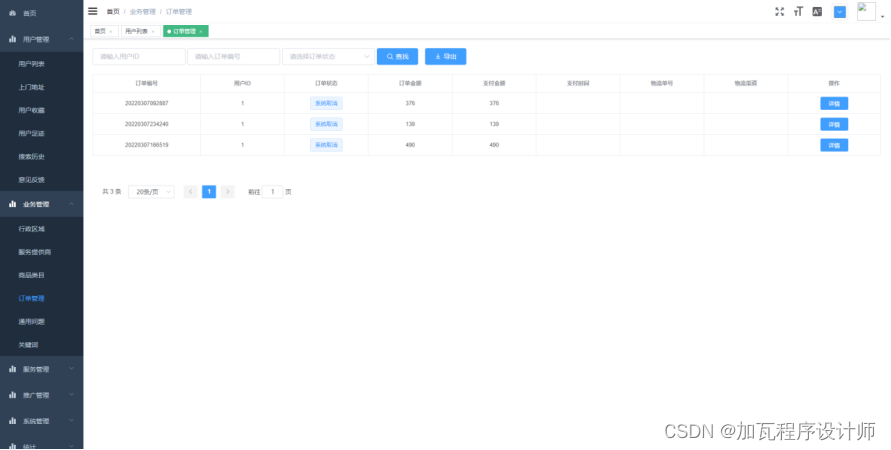
Task: Click the 订单金额 column header
Action: (x=410, y=83)
